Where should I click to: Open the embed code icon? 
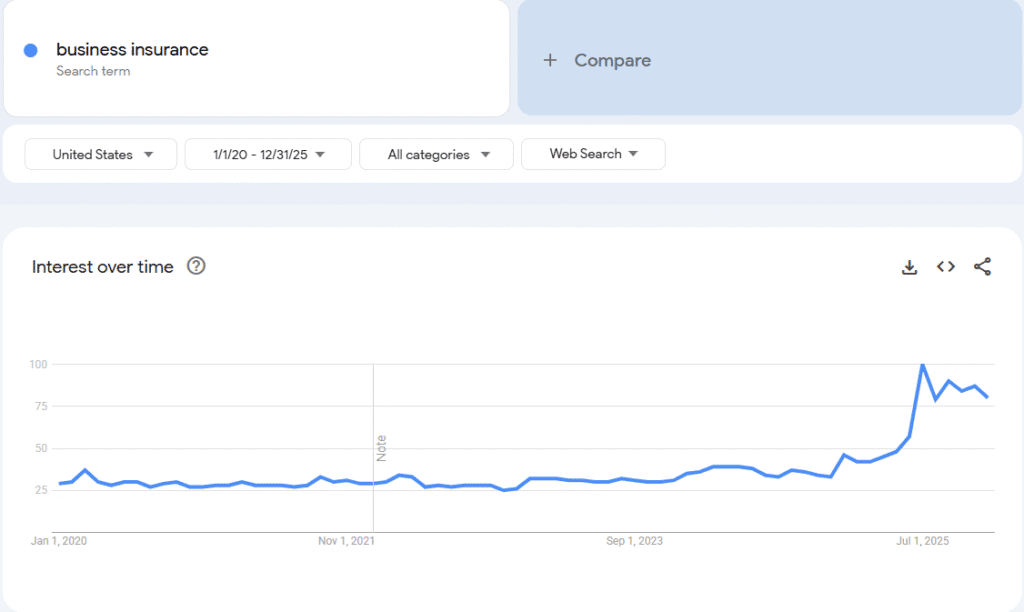point(945,267)
